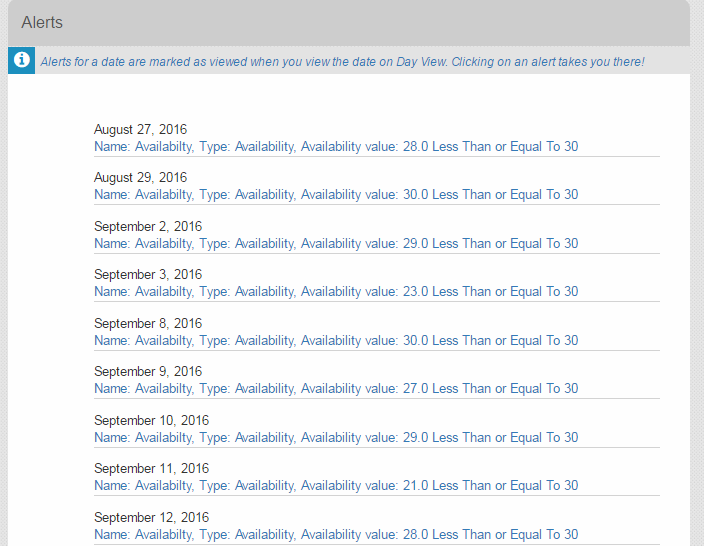The width and height of the screenshot is (704, 546).
Task: Select the September 11, 2016 date label
Action: (151, 468)
